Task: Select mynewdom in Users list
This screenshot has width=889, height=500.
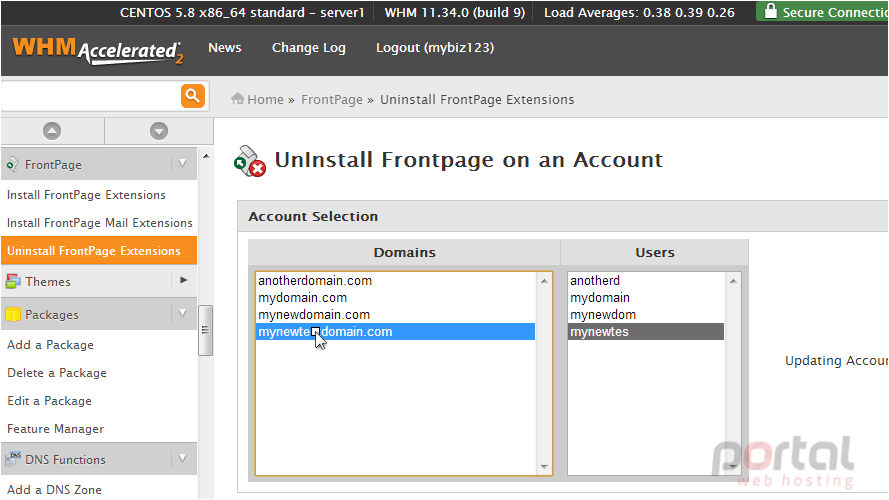Action: point(646,315)
